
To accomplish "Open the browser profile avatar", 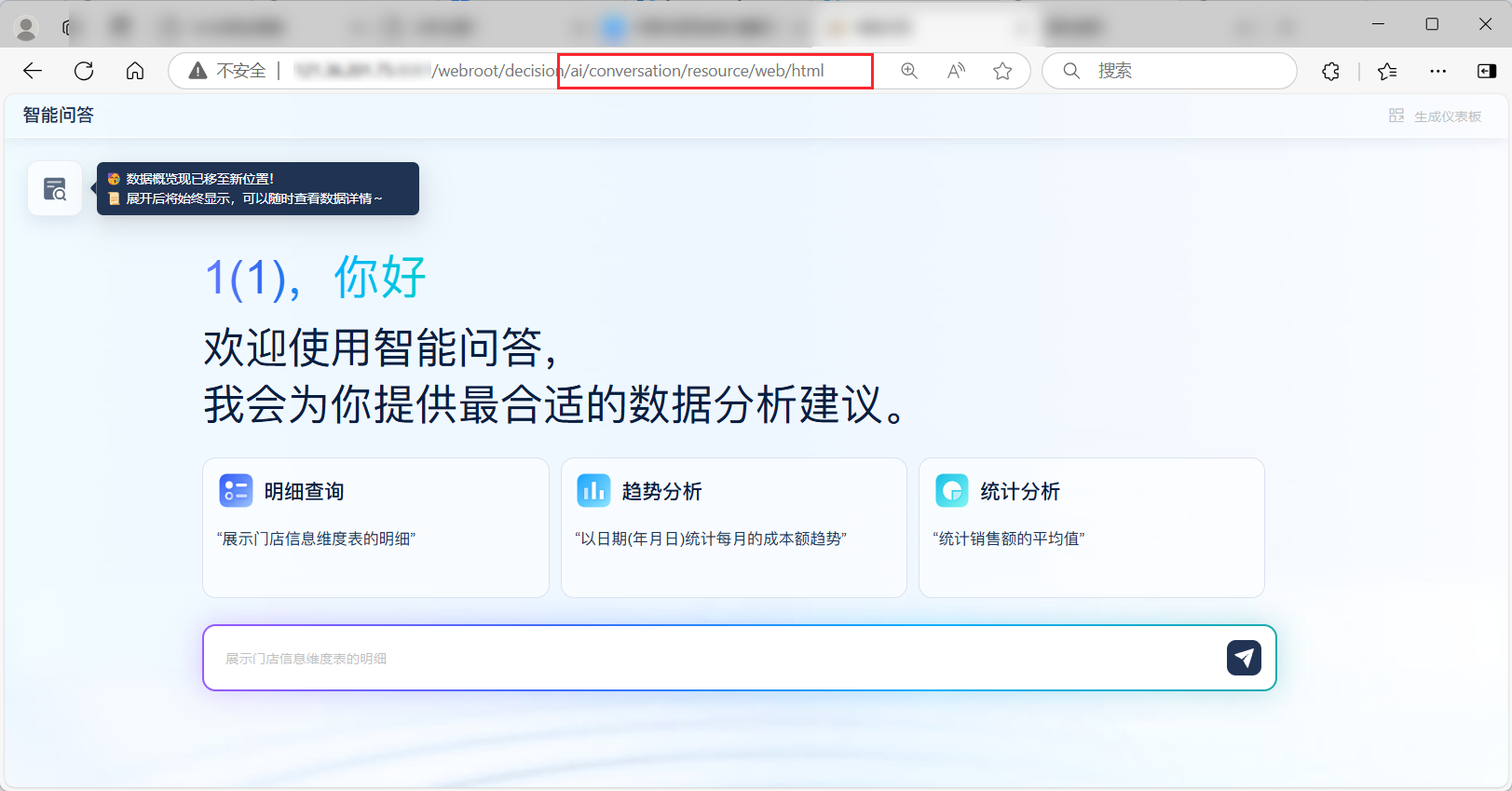I will (26, 29).
